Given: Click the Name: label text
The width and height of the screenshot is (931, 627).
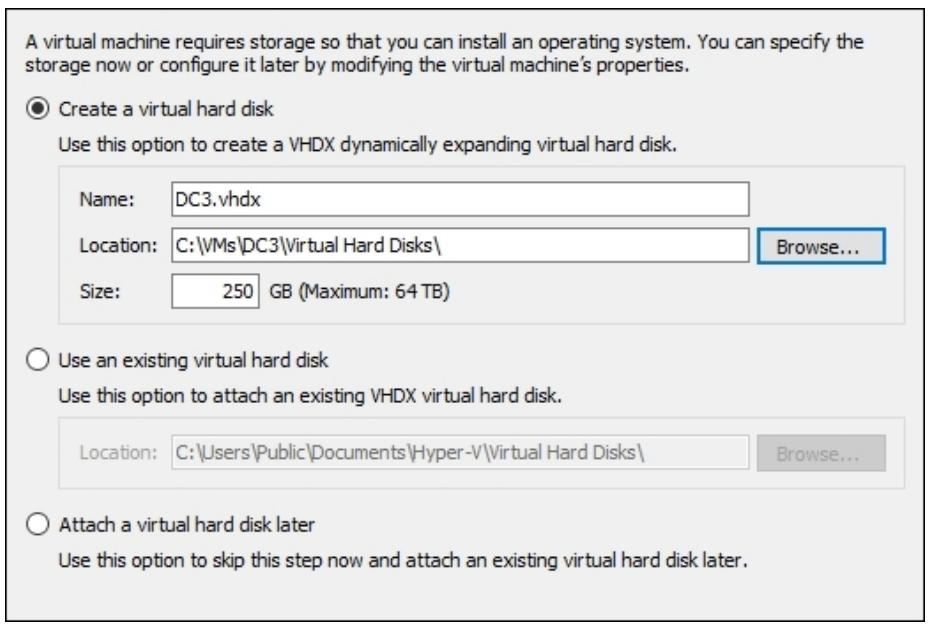Looking at the screenshot, I should tap(107, 200).
